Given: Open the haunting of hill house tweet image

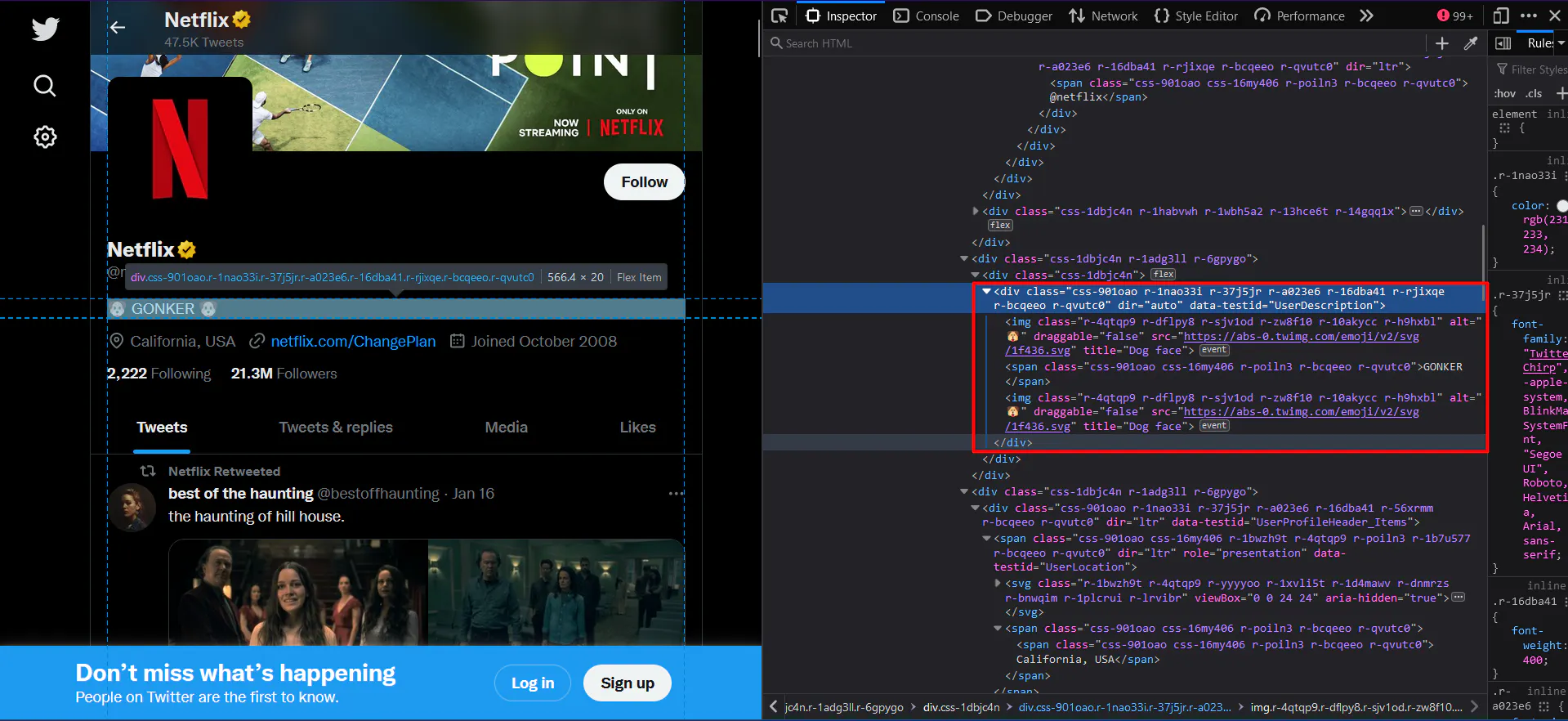Looking at the screenshot, I should tap(426, 592).
